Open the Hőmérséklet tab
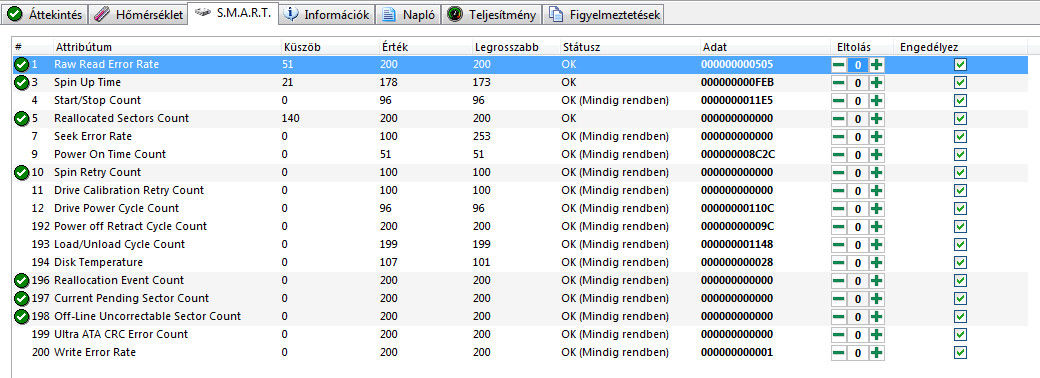Screen dimensions: 1040x378 click(138, 14)
